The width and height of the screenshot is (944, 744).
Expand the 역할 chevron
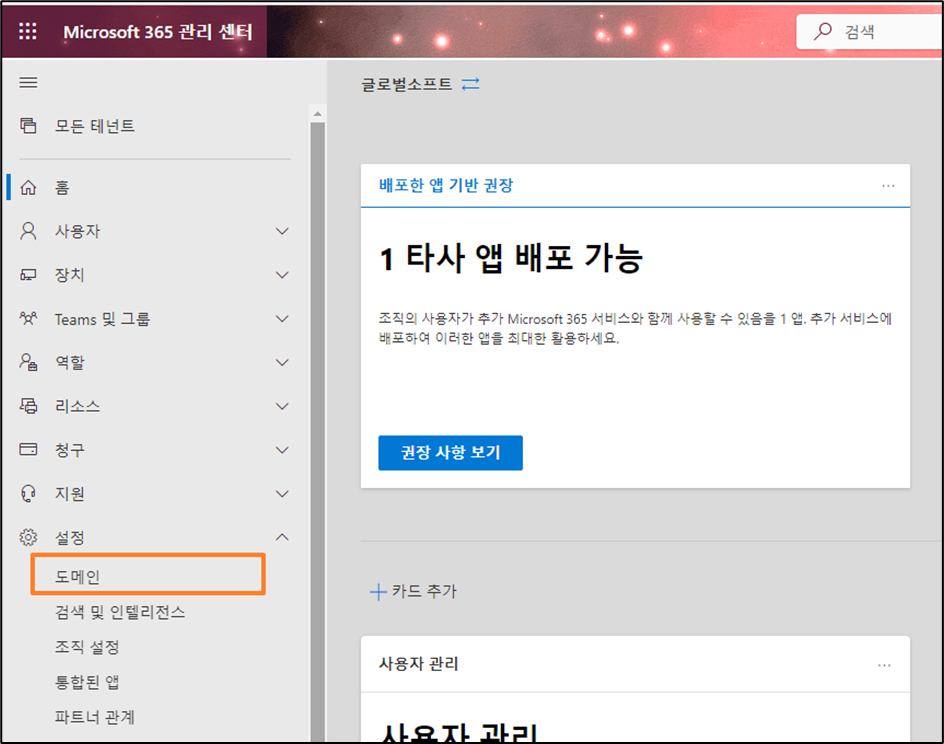tap(282, 362)
